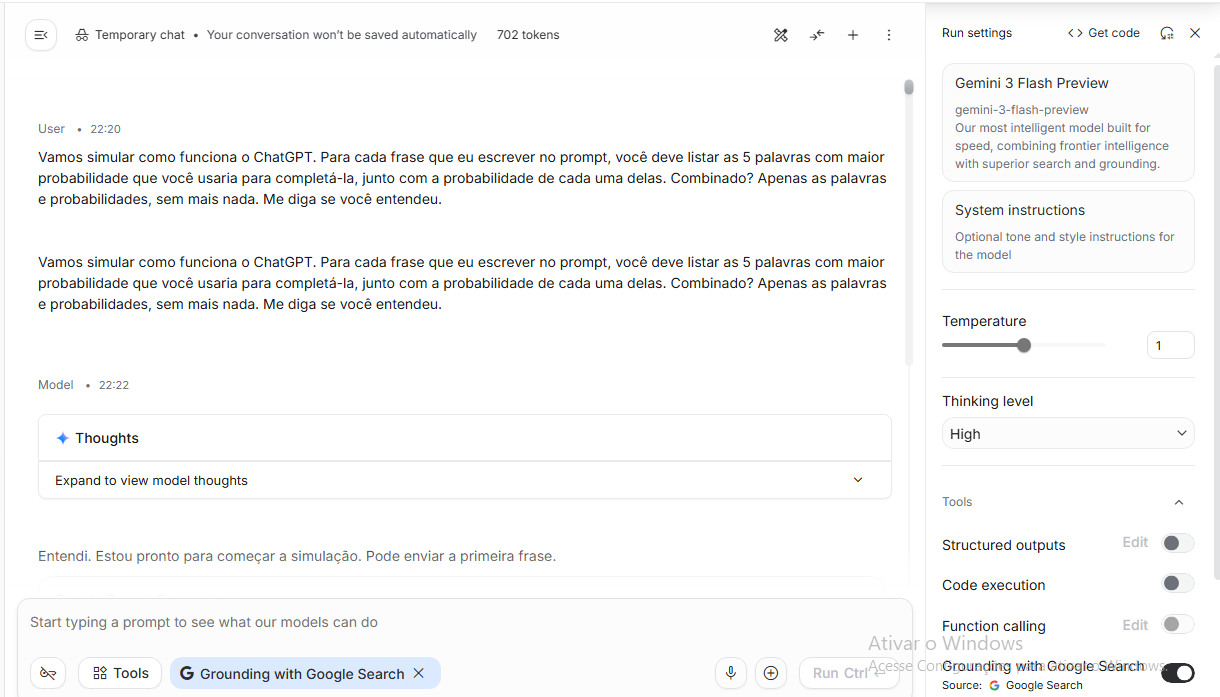Click the Thoughts sparkle icon
The image size is (1220, 697).
(x=62, y=438)
